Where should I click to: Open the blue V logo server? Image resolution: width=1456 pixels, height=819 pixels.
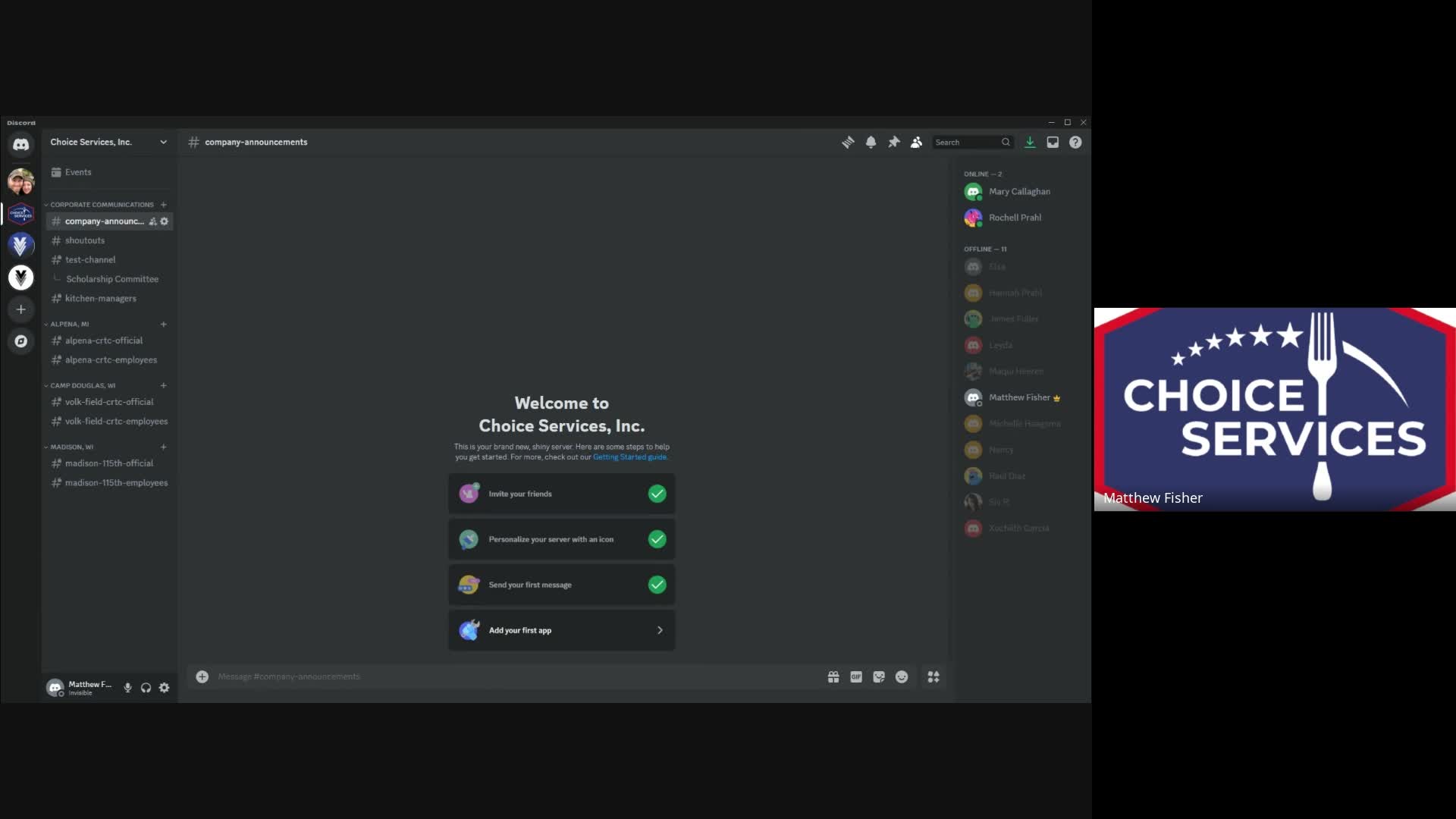21,245
